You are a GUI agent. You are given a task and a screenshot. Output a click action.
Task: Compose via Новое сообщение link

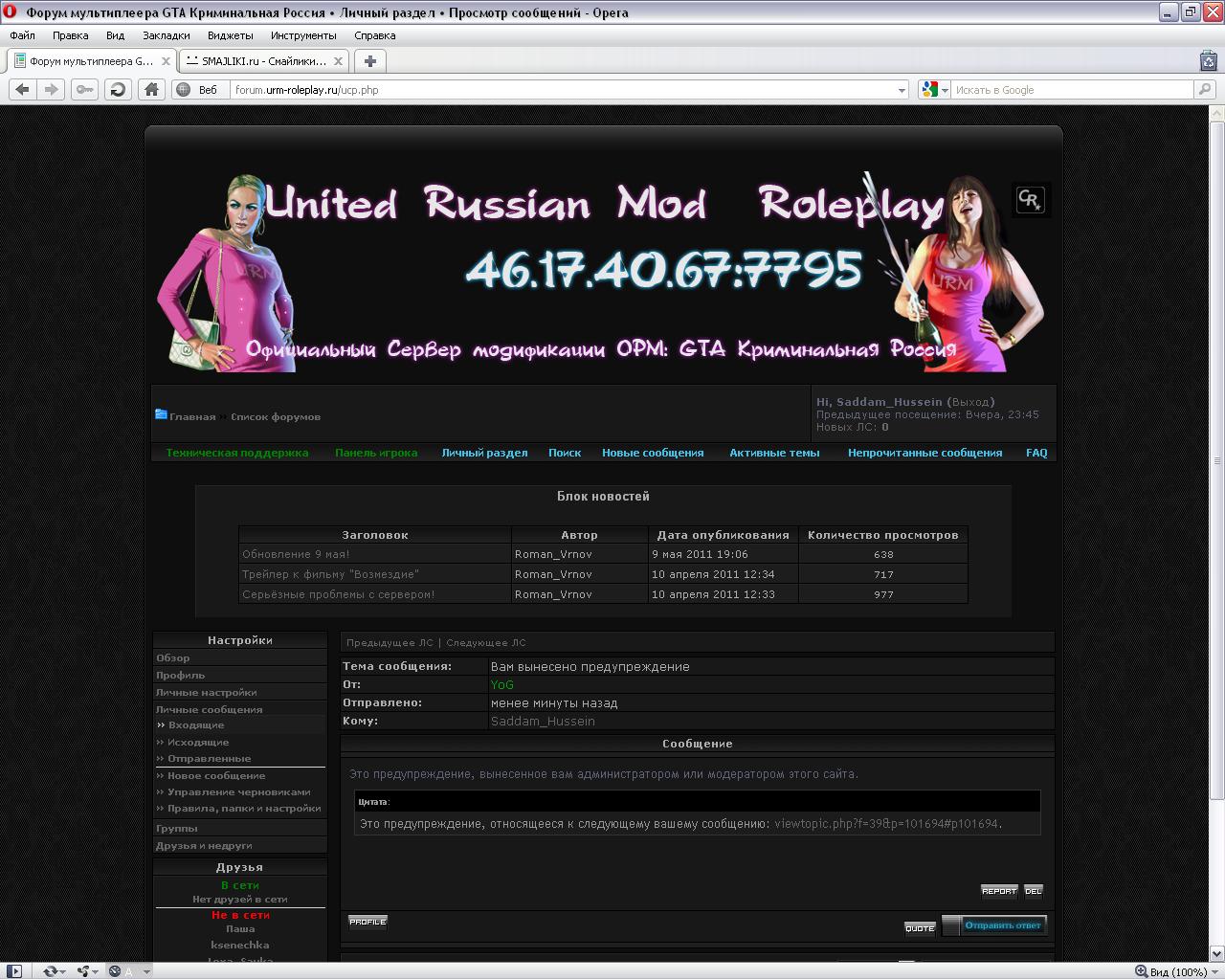point(216,775)
